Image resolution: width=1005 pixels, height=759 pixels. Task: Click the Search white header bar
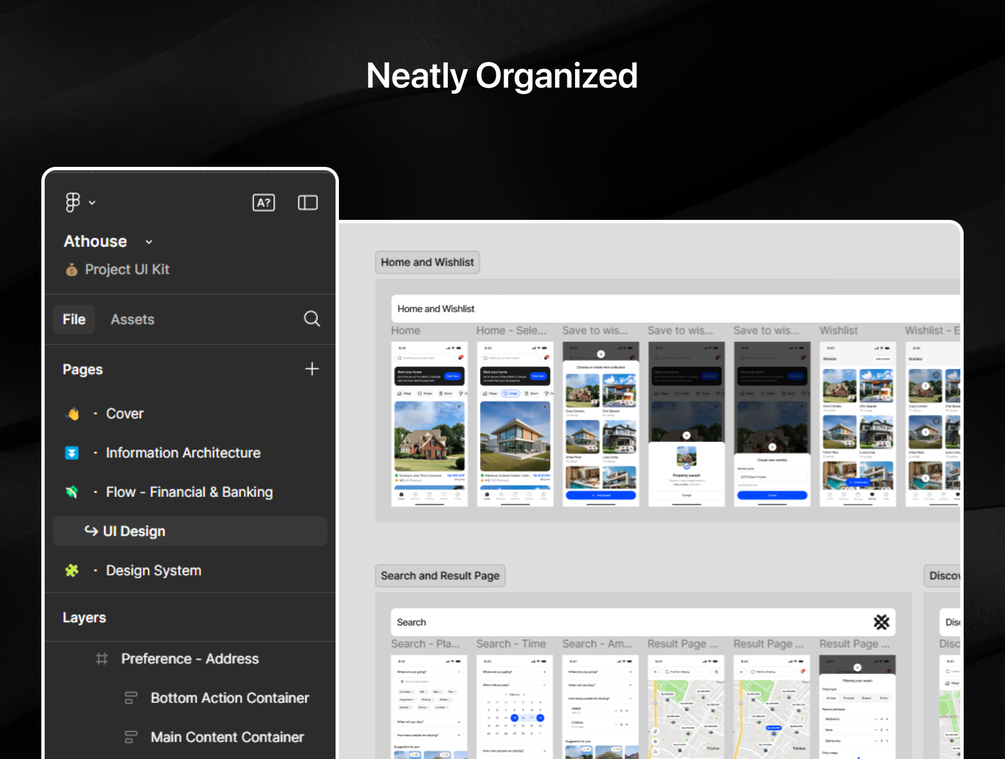pyautogui.click(x=643, y=622)
